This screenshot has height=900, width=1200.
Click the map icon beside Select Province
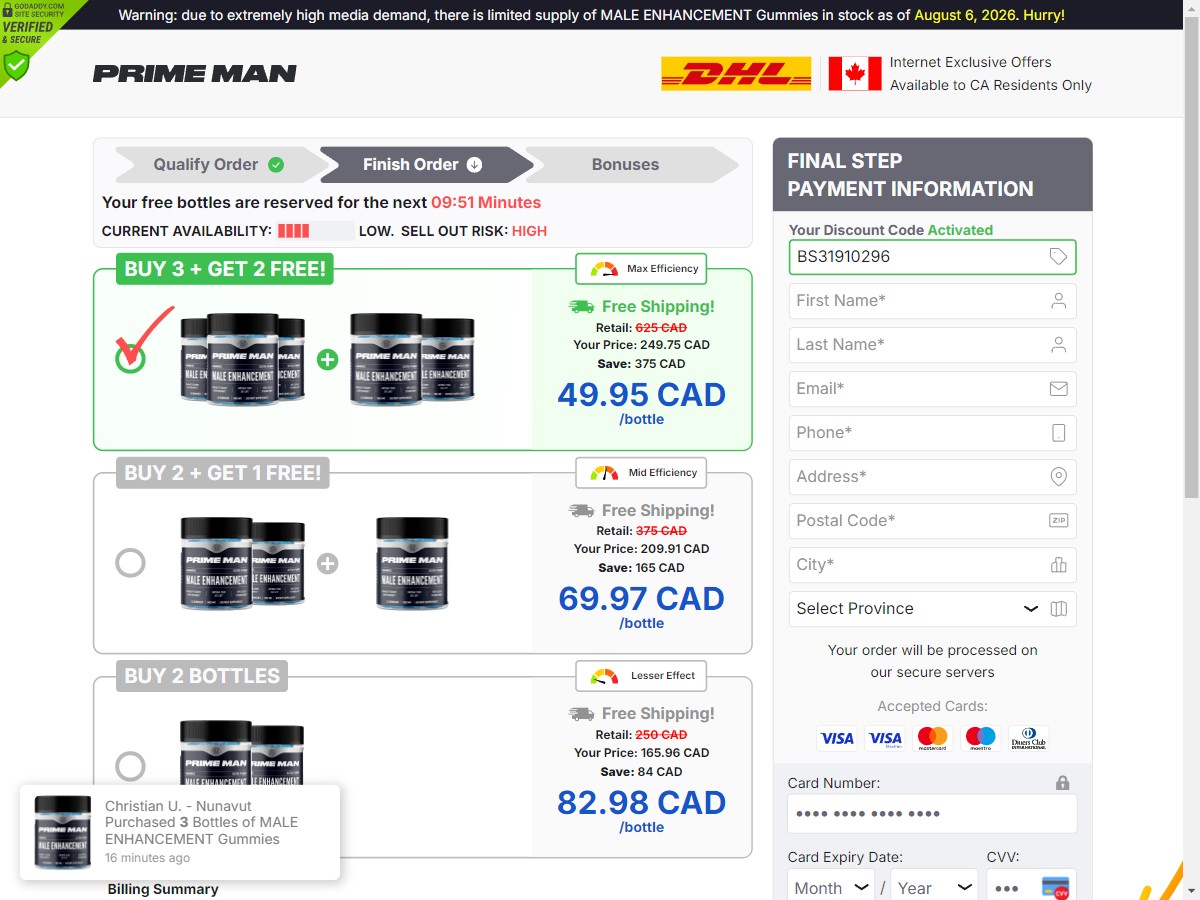[1059, 609]
